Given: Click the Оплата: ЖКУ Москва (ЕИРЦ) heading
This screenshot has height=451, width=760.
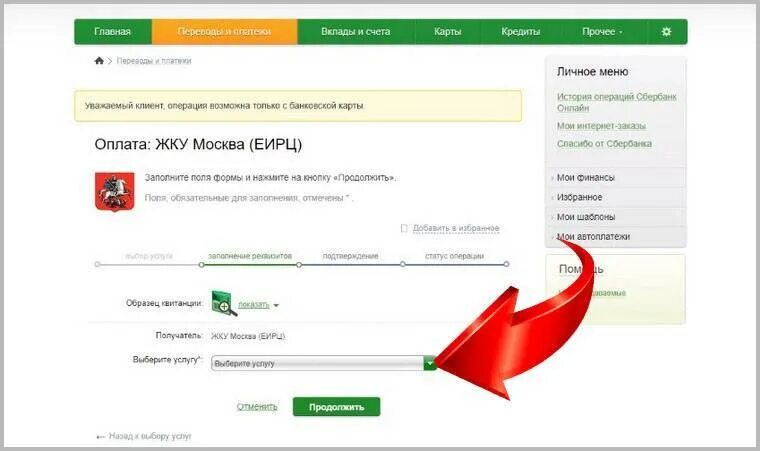Looking at the screenshot, I should point(198,145).
